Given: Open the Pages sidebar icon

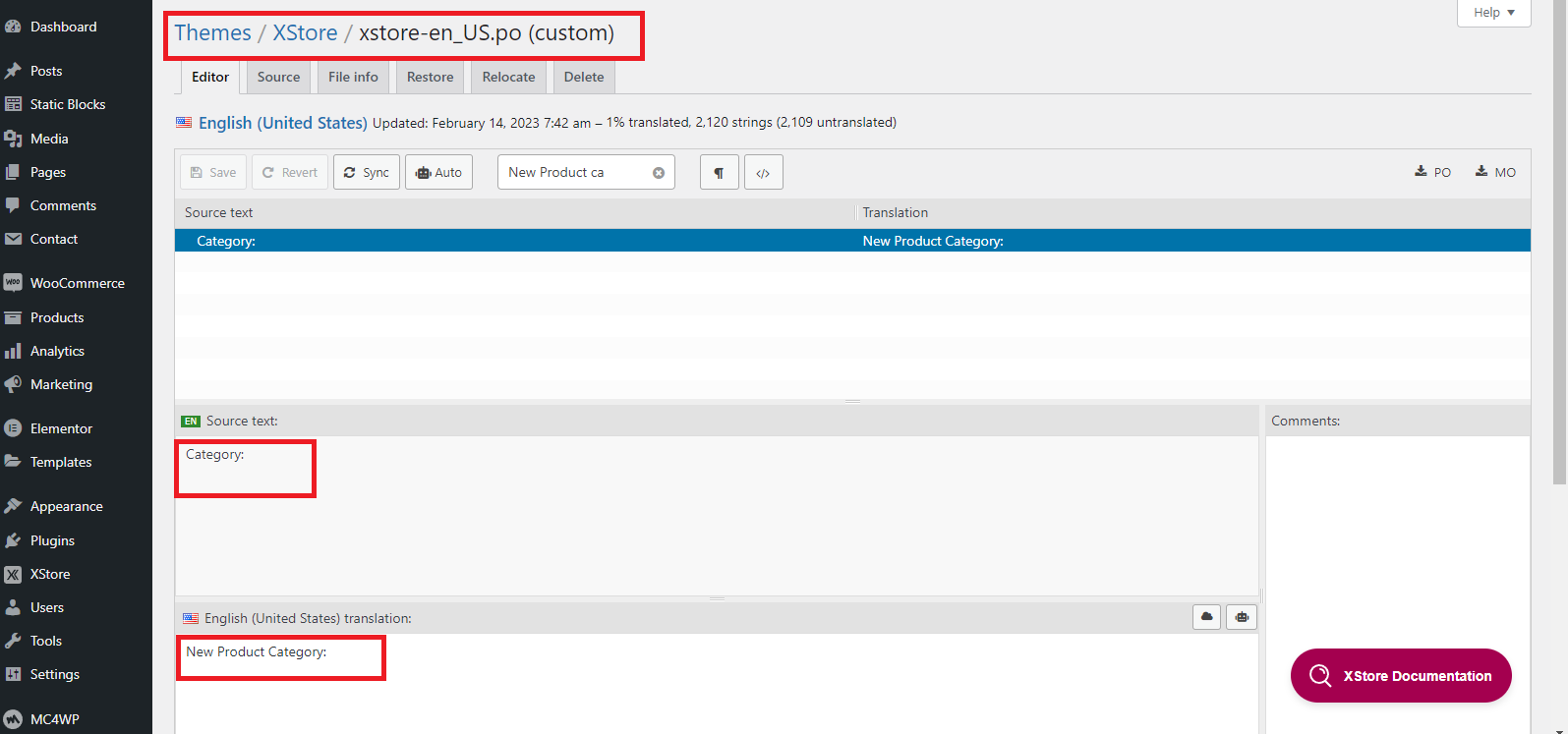Looking at the screenshot, I should point(13,172).
